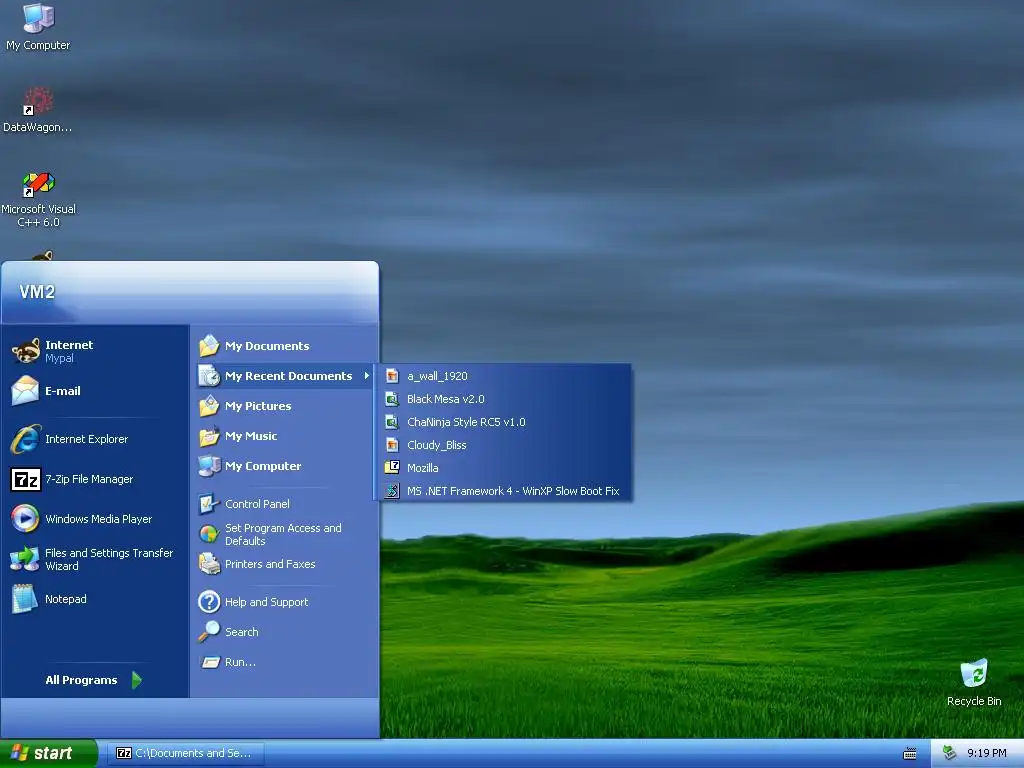Open ChaNinja Style RC5 v1.0 entry
1024x768 pixels.
505,422
